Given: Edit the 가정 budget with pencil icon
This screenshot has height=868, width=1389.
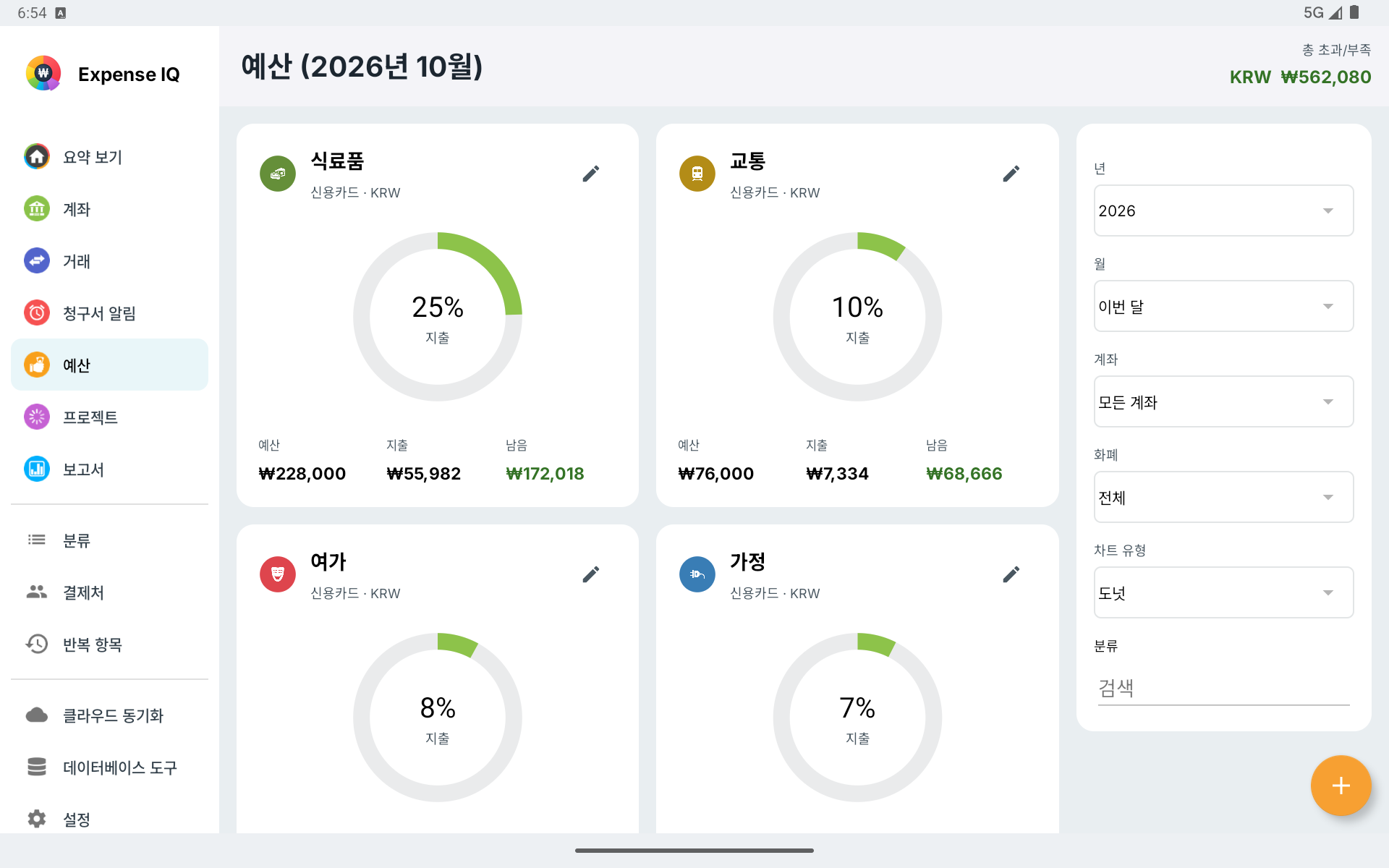Looking at the screenshot, I should point(1011,574).
